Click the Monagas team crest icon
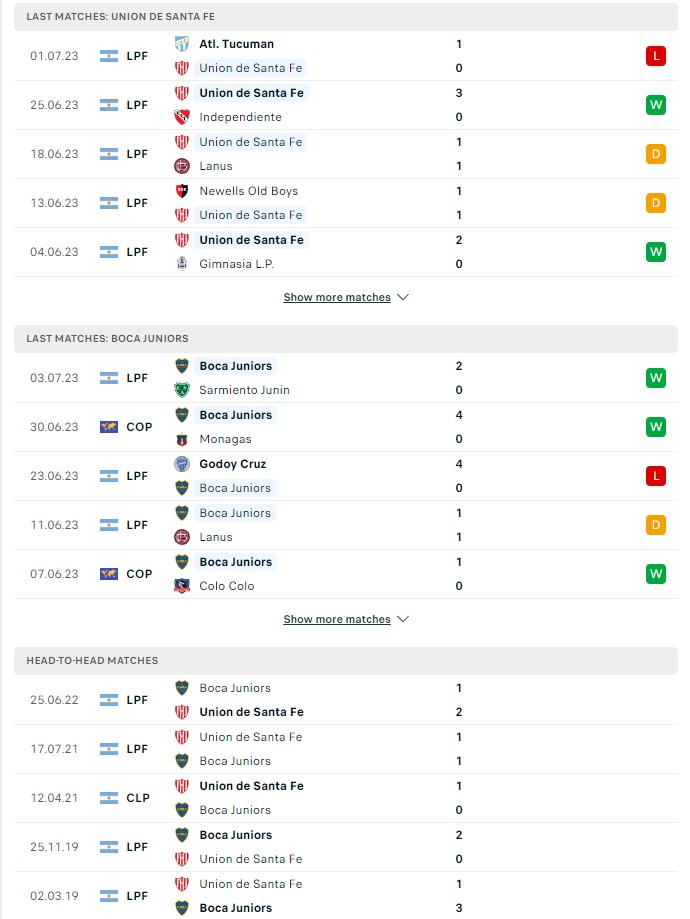690x919 pixels. point(182,440)
